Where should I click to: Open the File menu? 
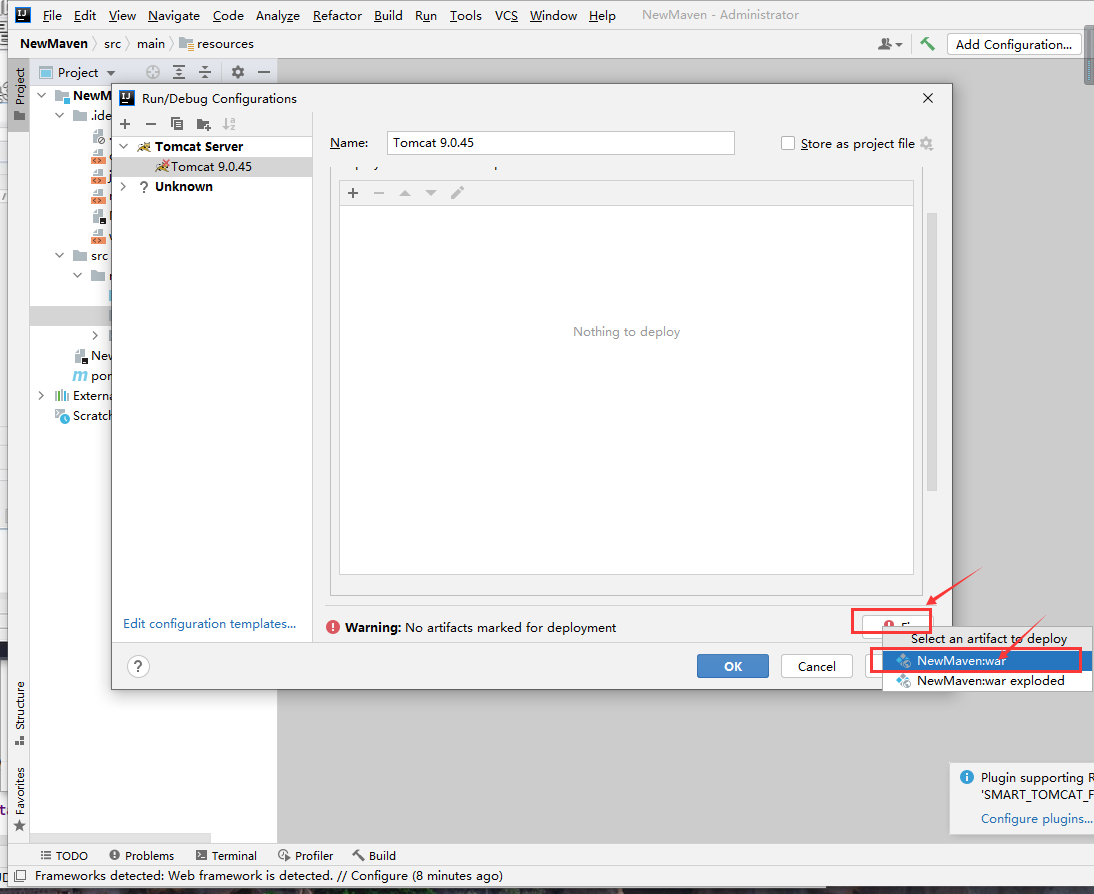click(x=52, y=15)
